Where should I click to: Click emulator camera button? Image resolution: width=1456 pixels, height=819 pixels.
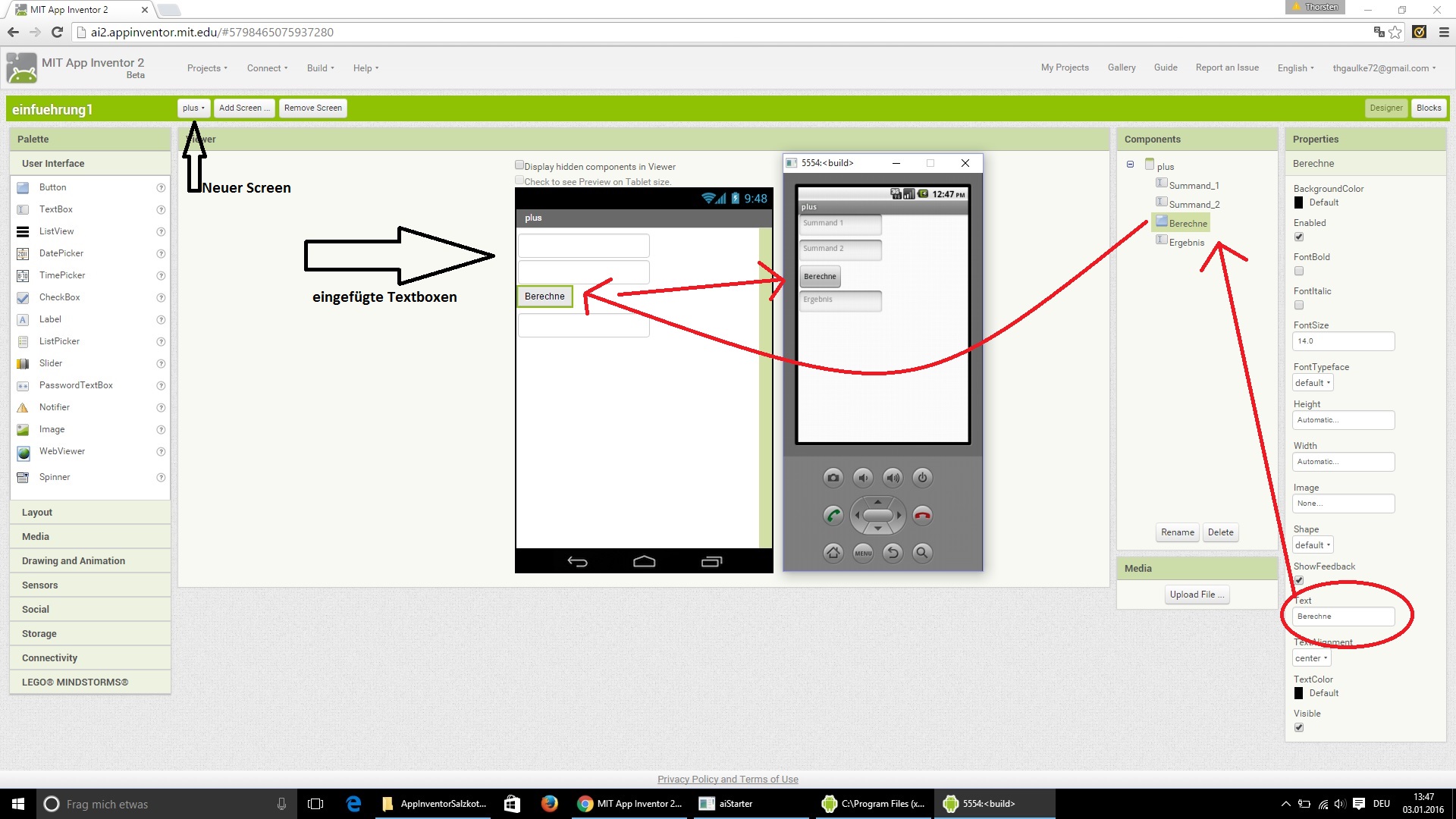tap(833, 478)
